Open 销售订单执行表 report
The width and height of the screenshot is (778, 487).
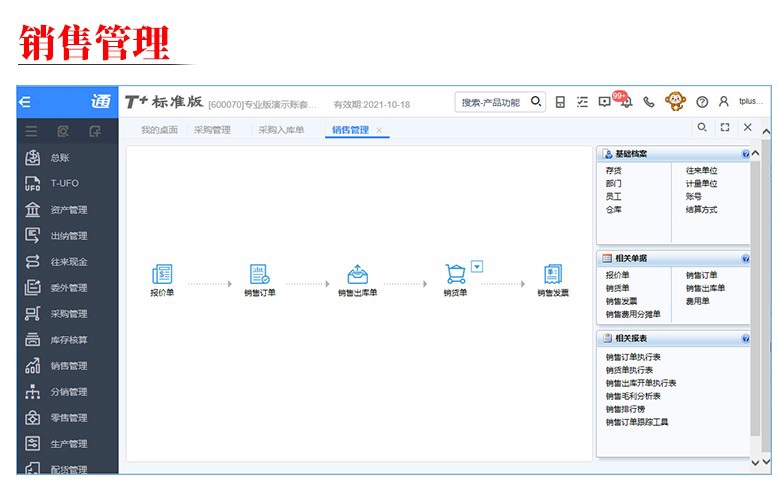pyautogui.click(x=633, y=357)
